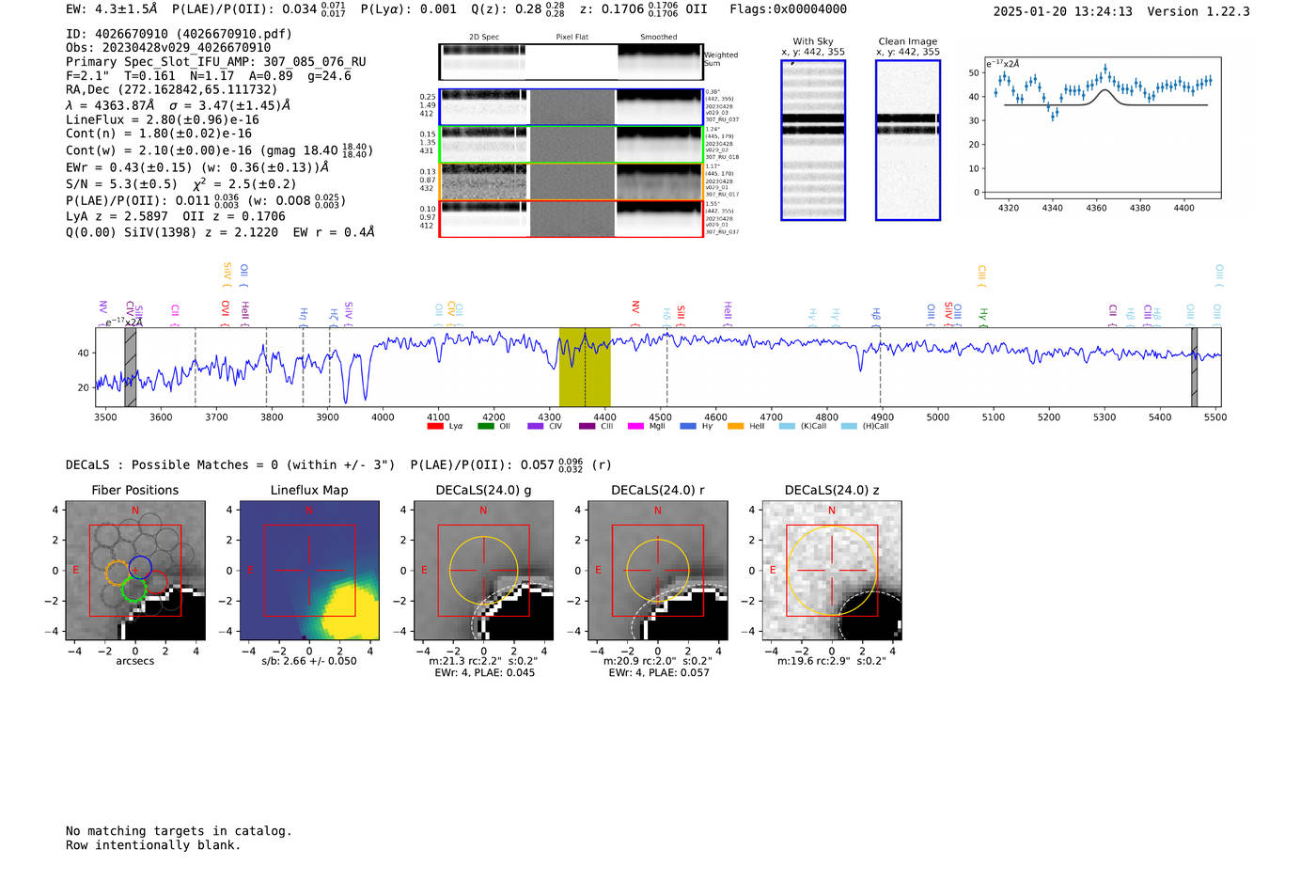Open the Clean Image thumbnail
1316x896 pixels.
[908, 140]
